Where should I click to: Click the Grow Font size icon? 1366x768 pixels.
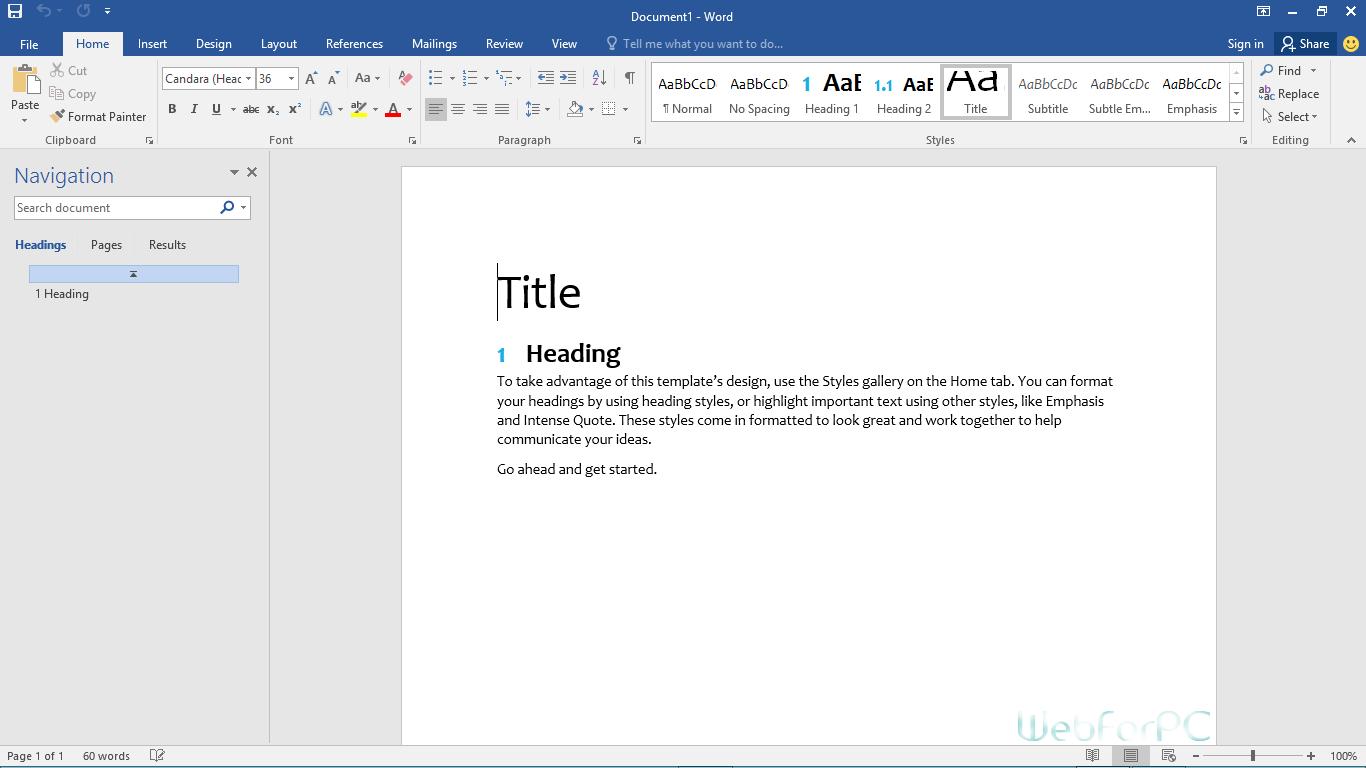311,78
